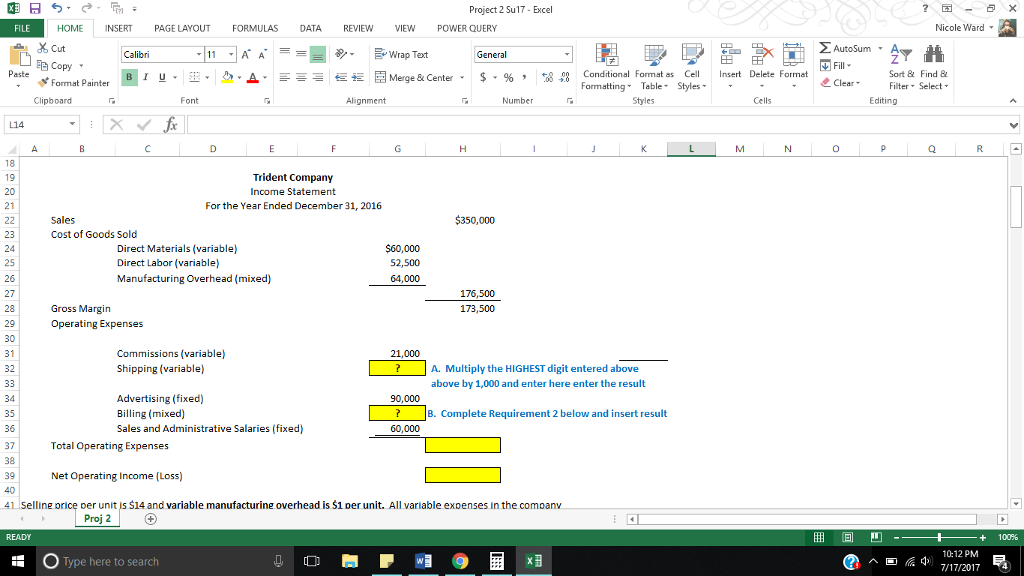Apply Cell Styles
The height and width of the screenshot is (576, 1024).
pos(692,68)
